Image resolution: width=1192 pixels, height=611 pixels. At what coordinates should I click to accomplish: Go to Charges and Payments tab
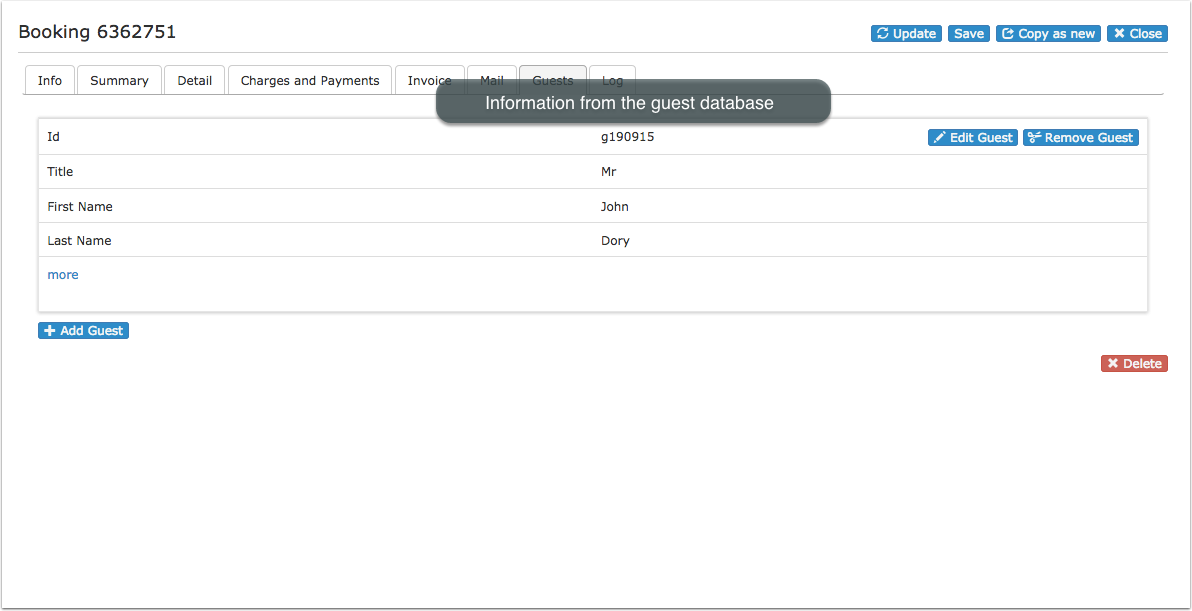click(310, 81)
